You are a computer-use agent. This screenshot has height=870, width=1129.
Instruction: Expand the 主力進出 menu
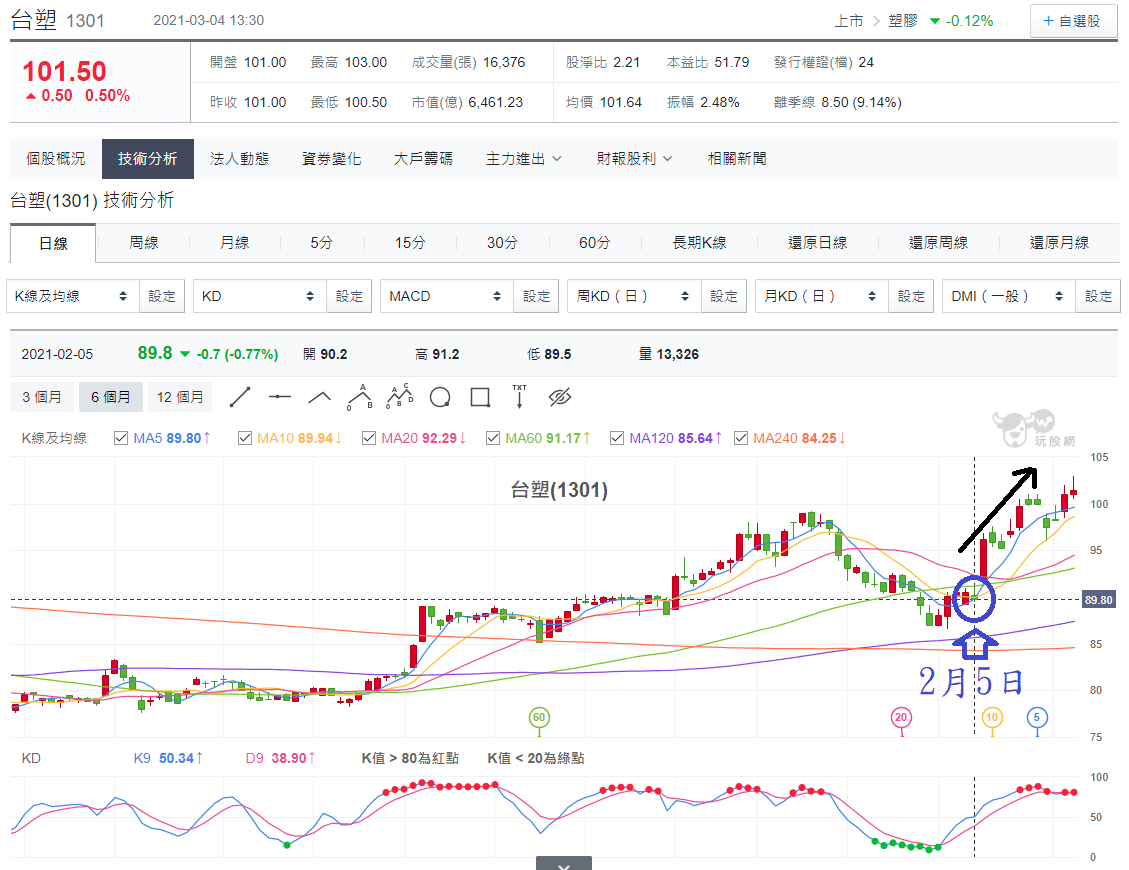point(523,158)
